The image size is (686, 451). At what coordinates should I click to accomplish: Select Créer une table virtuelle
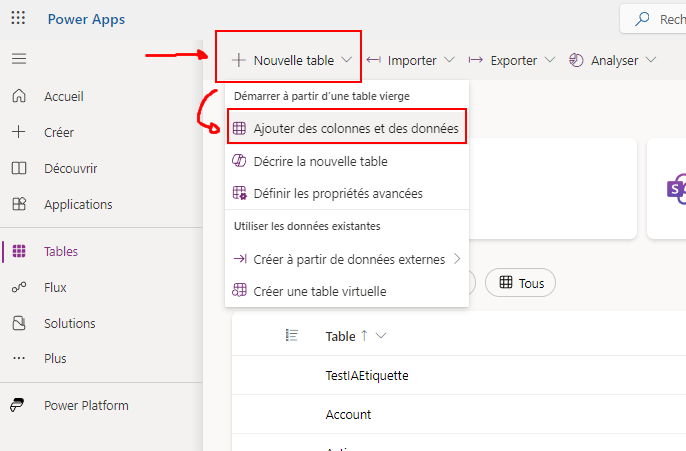coord(347,291)
